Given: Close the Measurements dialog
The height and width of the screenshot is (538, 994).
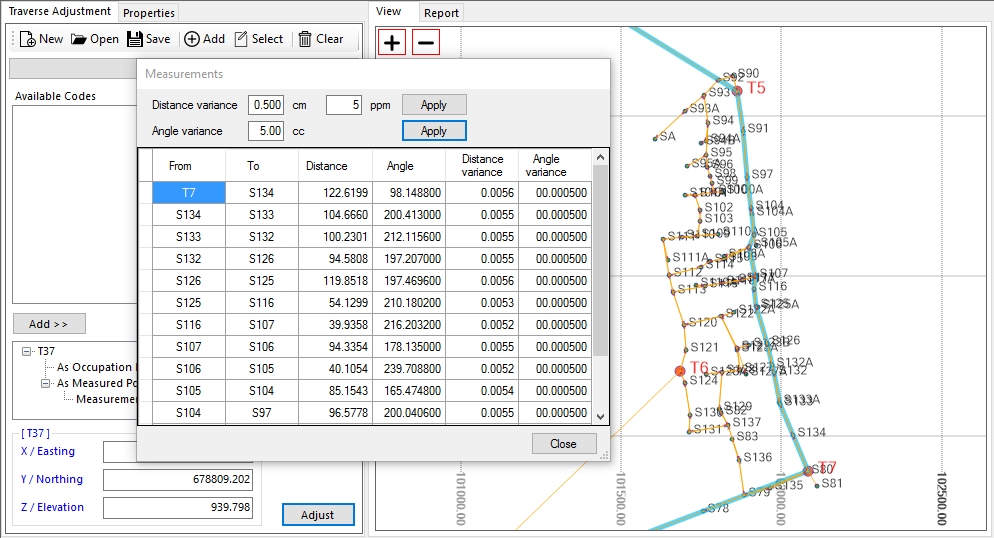Looking at the screenshot, I should point(564,444).
